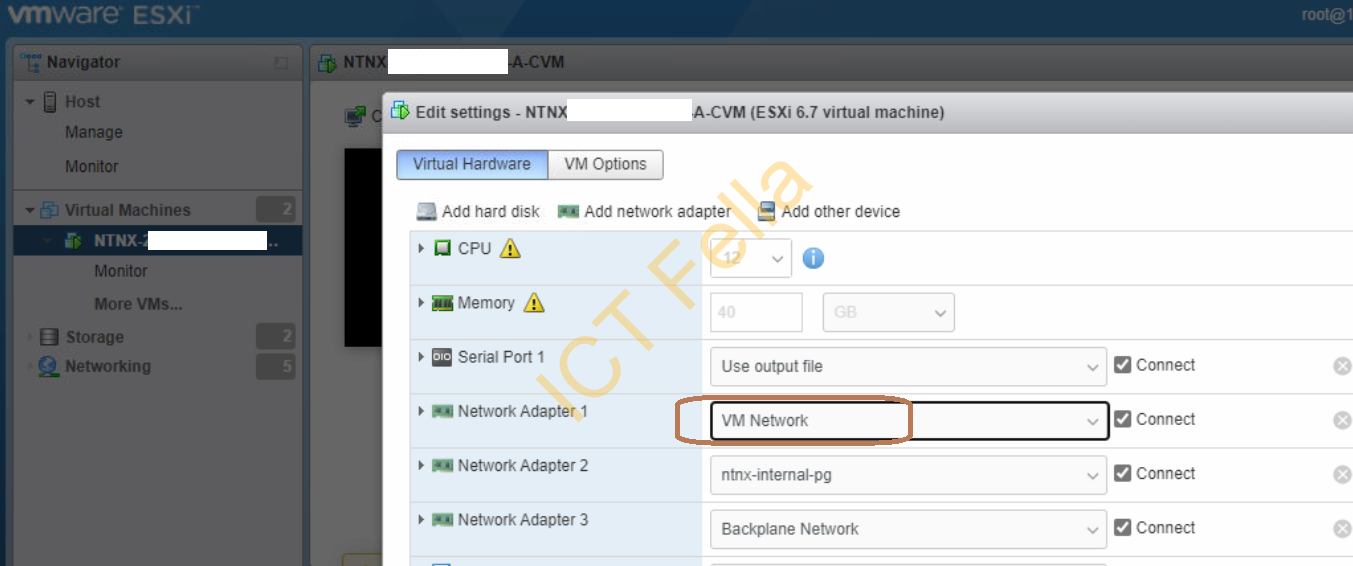Image resolution: width=1353 pixels, height=566 pixels.
Task: Remove Network Adapter 1 with its X icon
Action: pyautogui.click(x=1342, y=420)
